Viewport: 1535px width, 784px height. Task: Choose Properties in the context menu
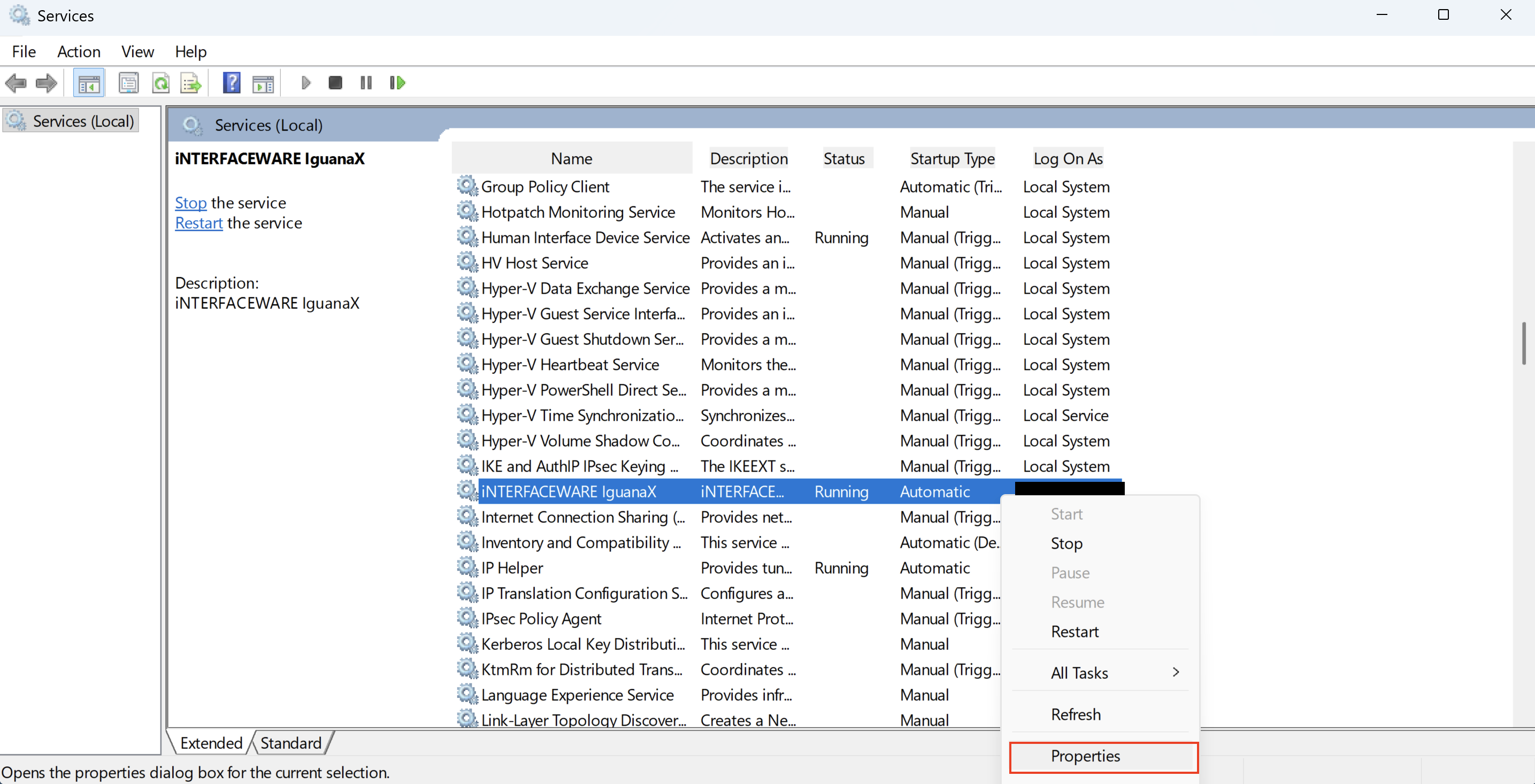pyautogui.click(x=1085, y=756)
